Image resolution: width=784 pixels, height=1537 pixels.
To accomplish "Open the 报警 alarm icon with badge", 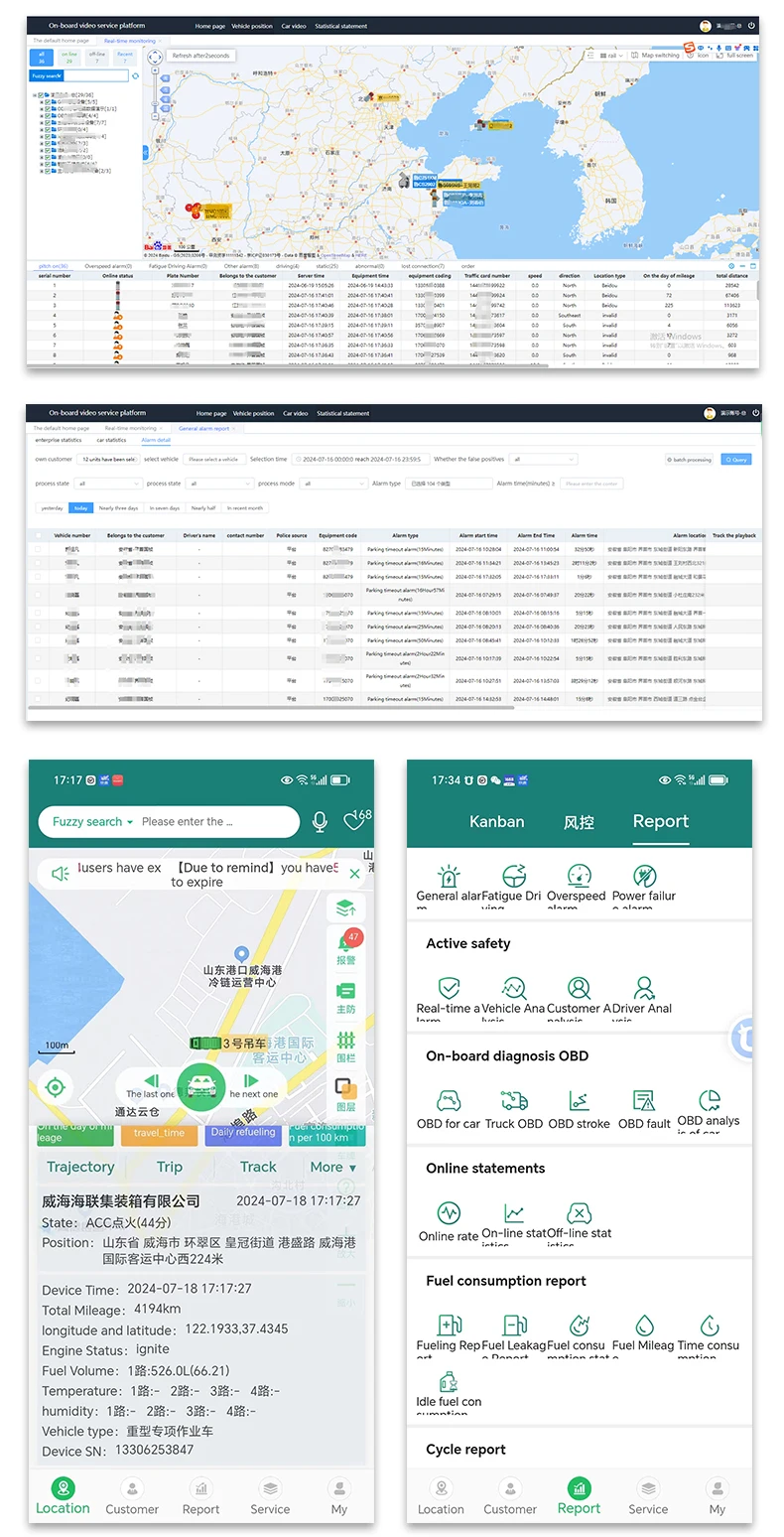I will [x=345, y=947].
